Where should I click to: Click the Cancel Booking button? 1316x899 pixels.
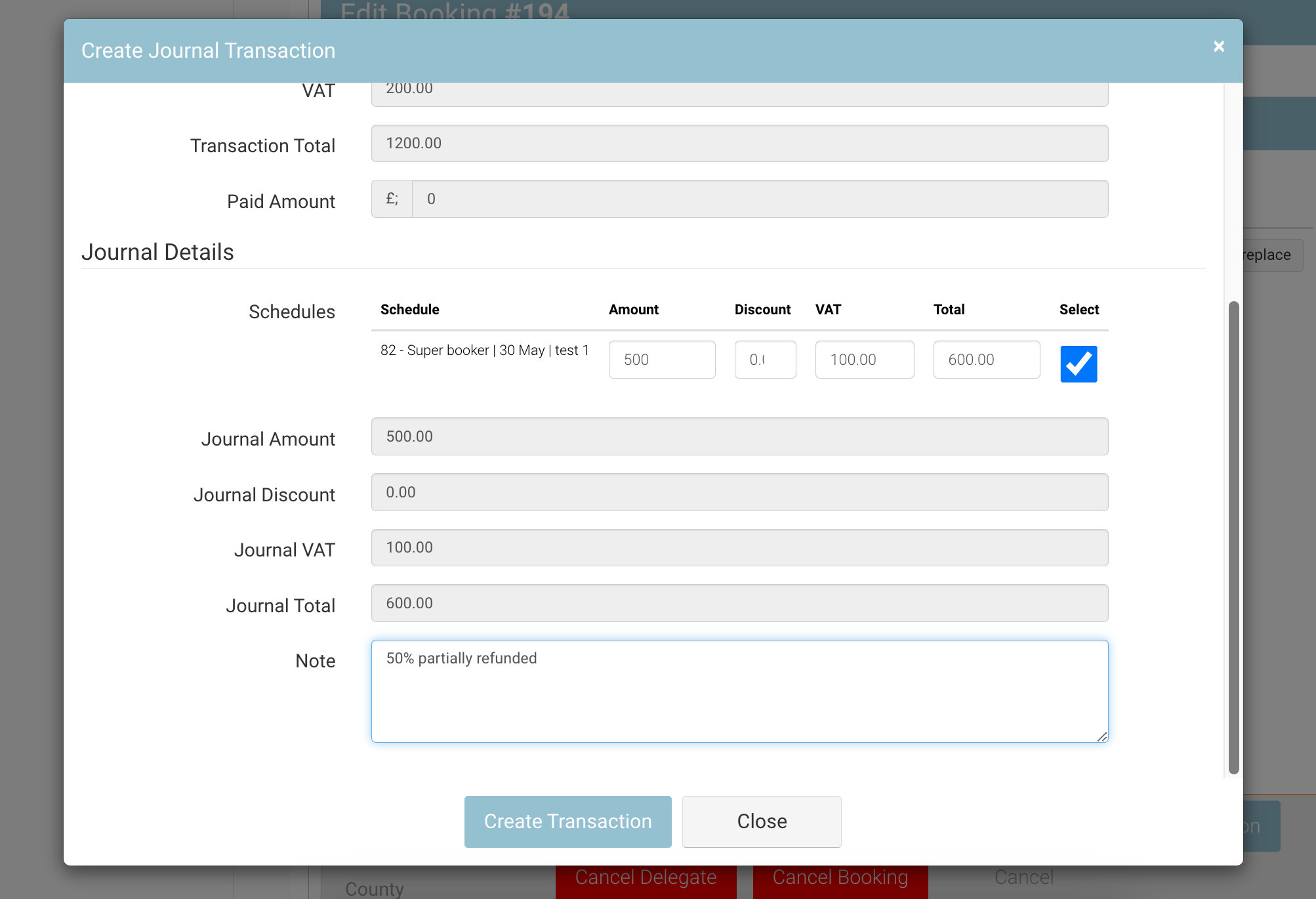(x=840, y=877)
